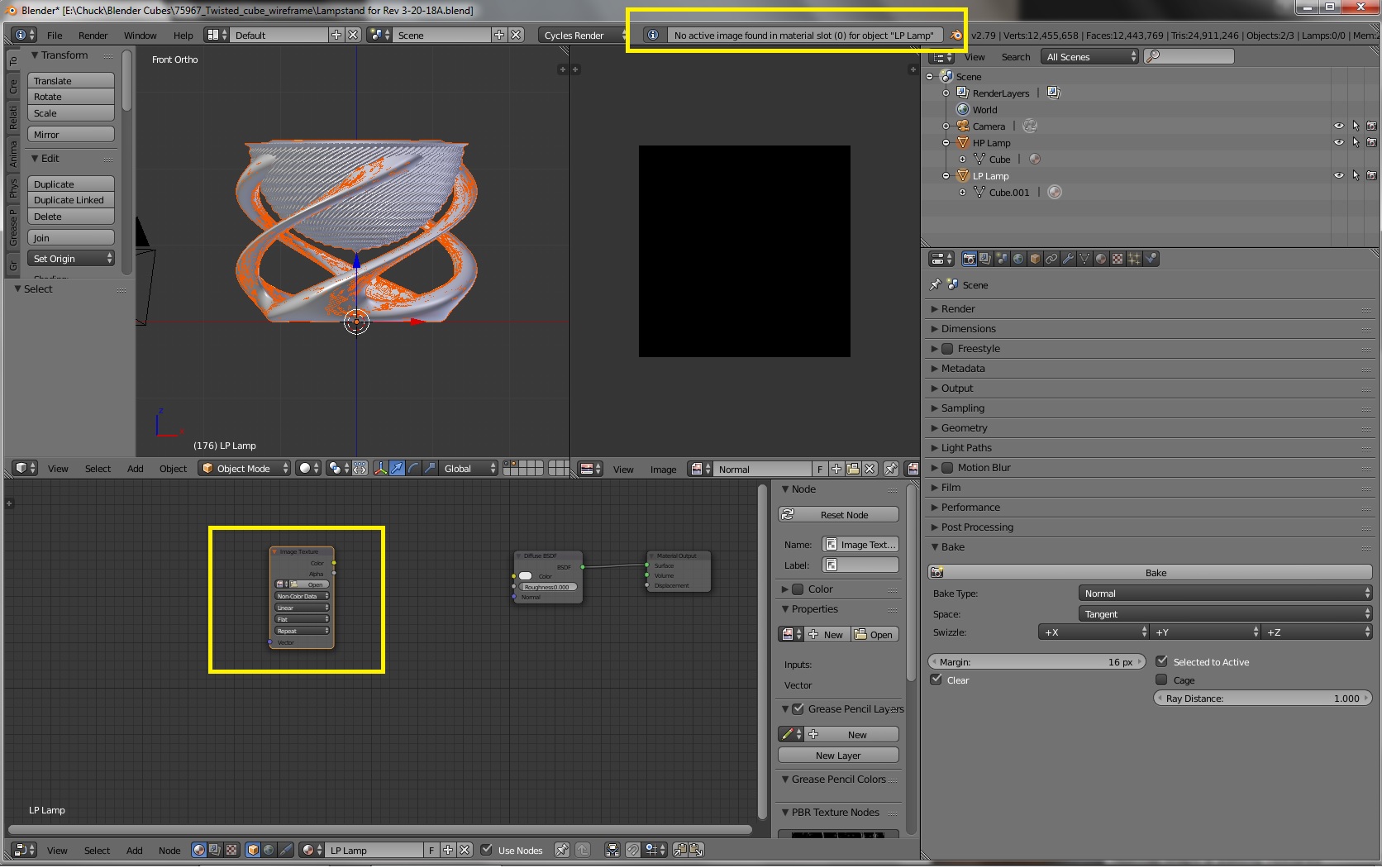Screen dimensions: 1382x868
Task: Open the Bake Type dropdown set to Normal
Action: [1224, 593]
